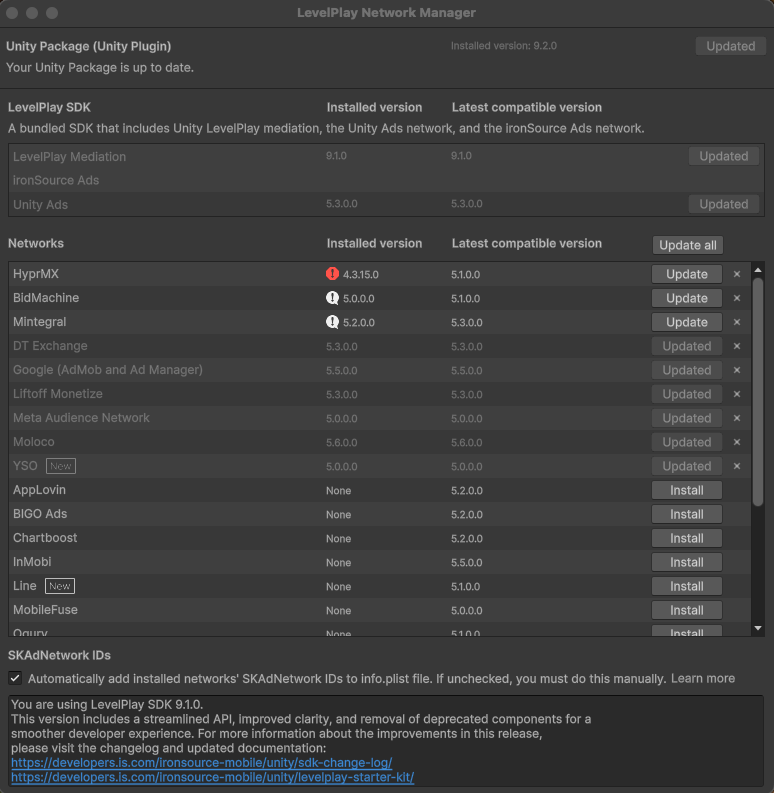Click the warning icon next to BidMachine version
Viewport: 774px width, 793px height.
(333, 298)
